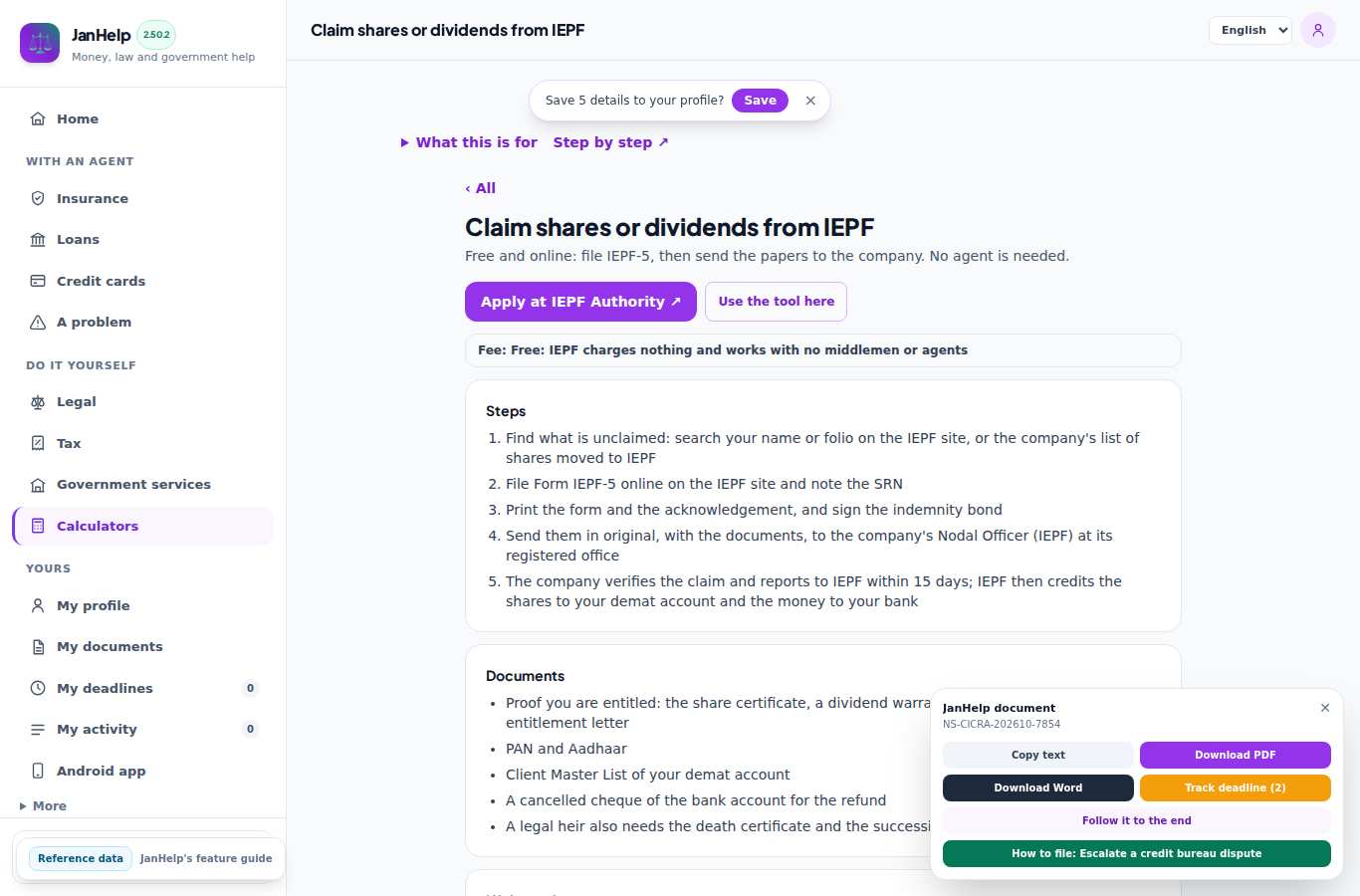
Task: Click the Legal scales icon
Action: [38, 402]
